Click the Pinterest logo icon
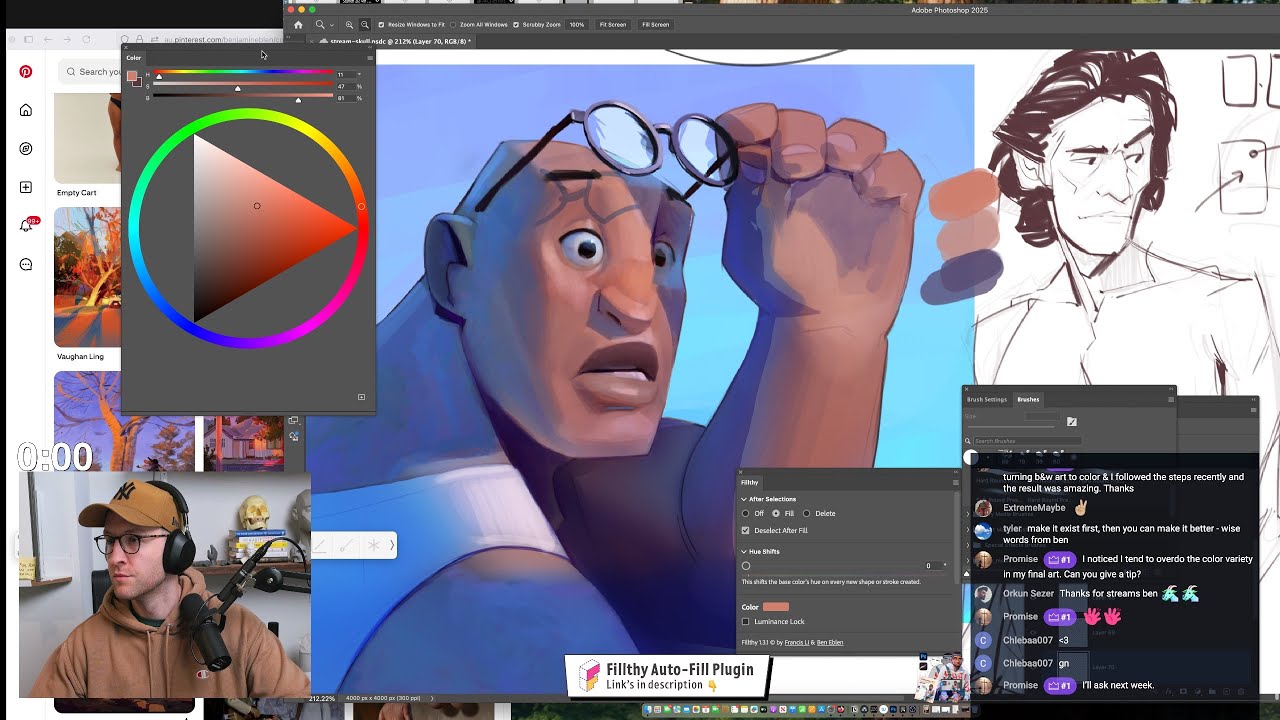 [x=26, y=72]
